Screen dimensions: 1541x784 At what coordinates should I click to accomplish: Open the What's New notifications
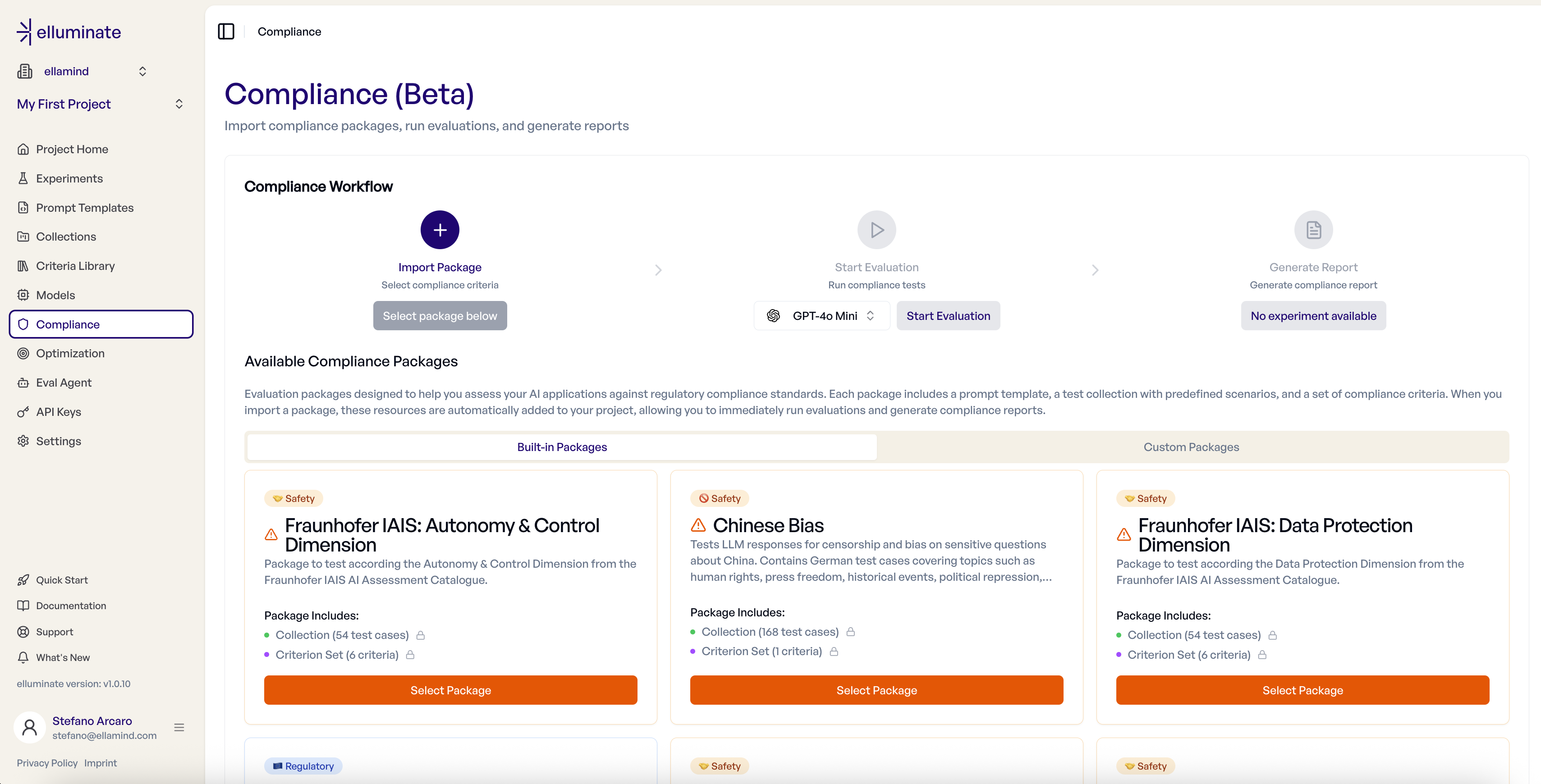[x=62, y=656]
